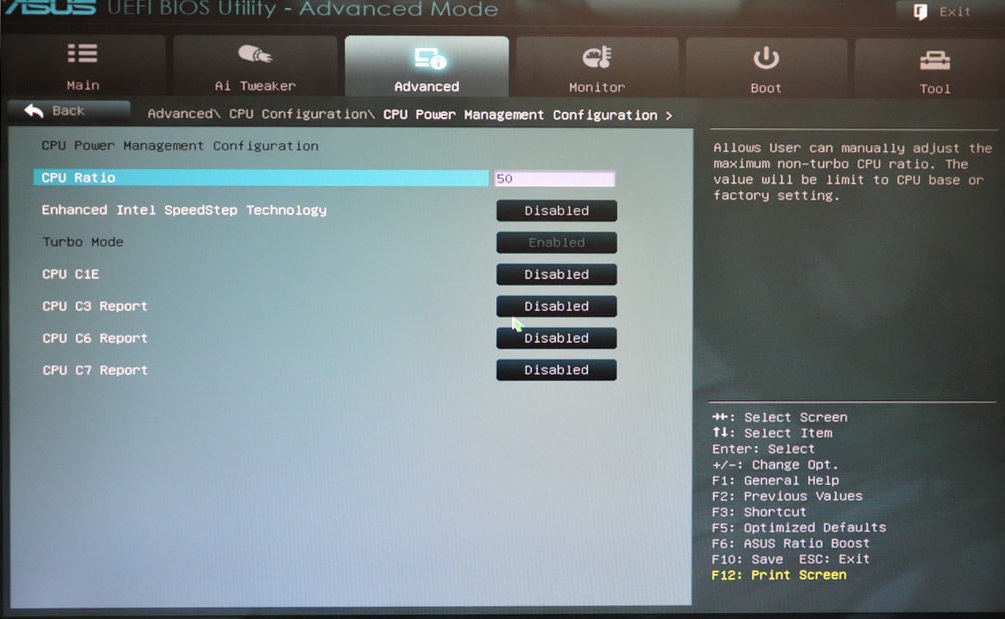Click the F12: Print Screen hint
Viewport: 1005px width, 619px height.
(x=779, y=575)
